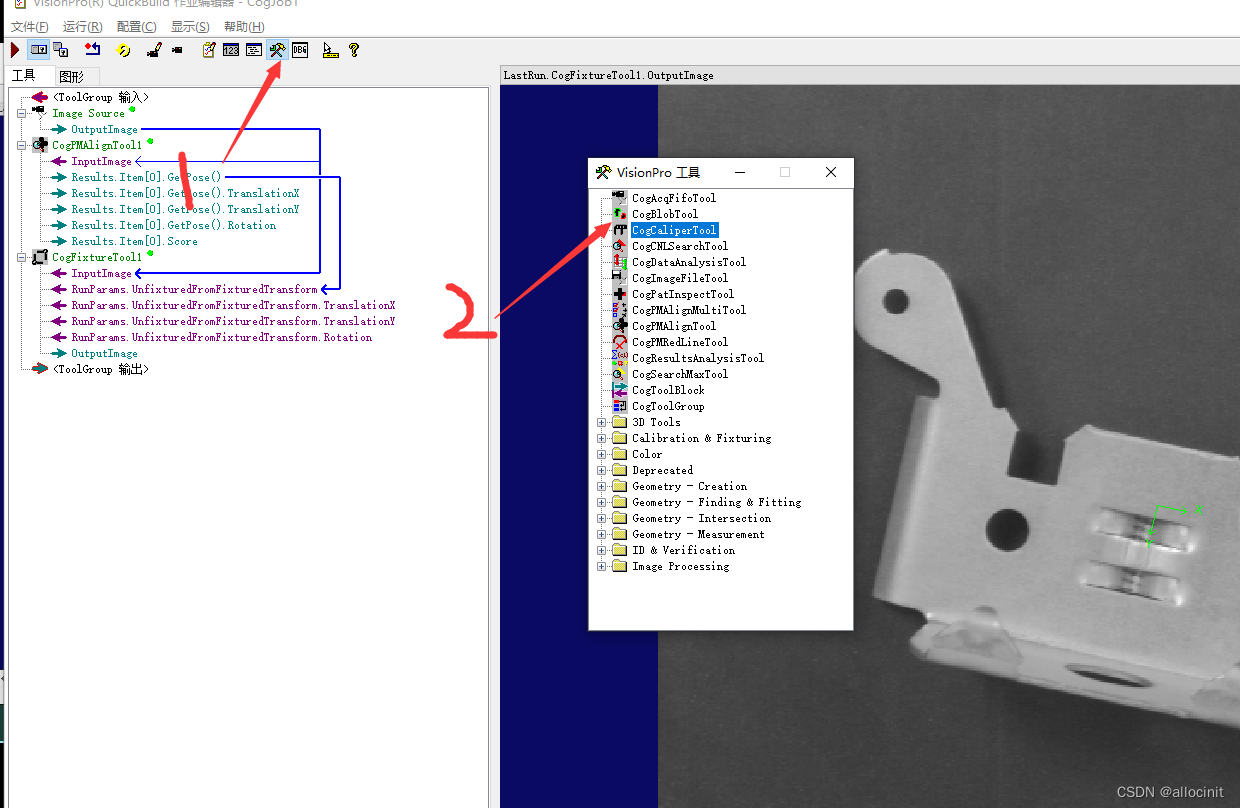Image resolution: width=1240 pixels, height=808 pixels.
Task: Click the CogPMAlignMultiTool icon
Action: (619, 310)
